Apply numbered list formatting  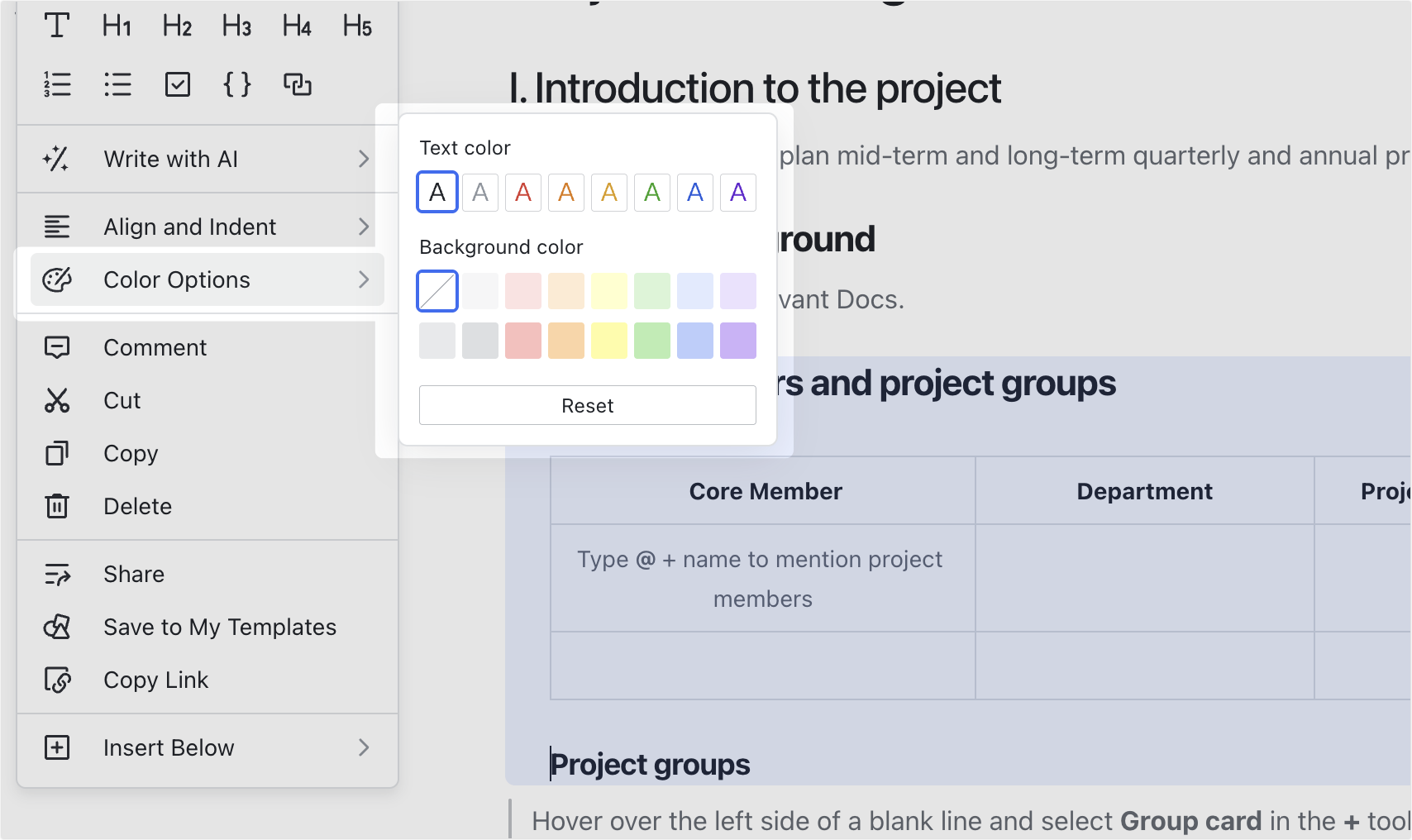click(x=57, y=84)
